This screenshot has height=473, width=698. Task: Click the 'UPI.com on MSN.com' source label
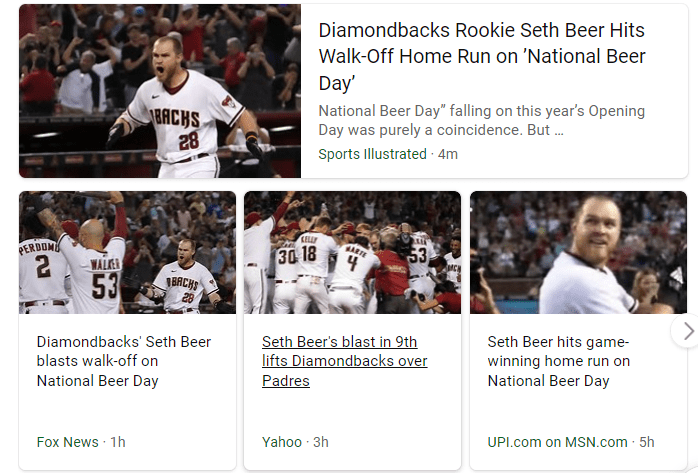pyautogui.click(x=557, y=441)
